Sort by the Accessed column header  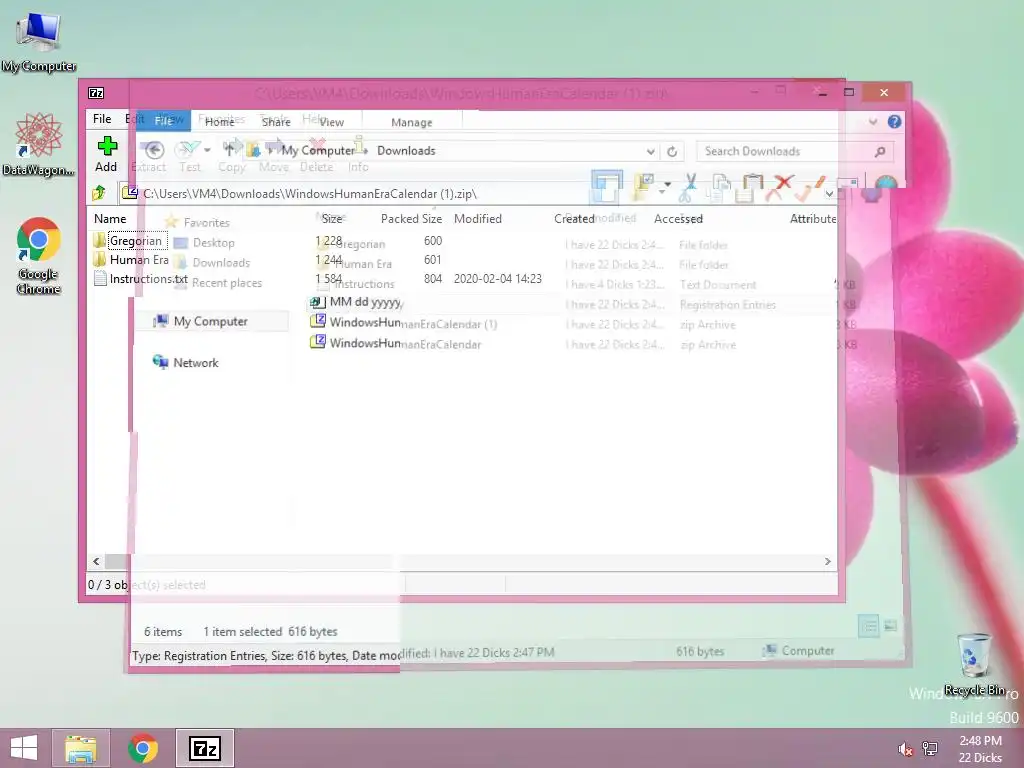(679, 219)
